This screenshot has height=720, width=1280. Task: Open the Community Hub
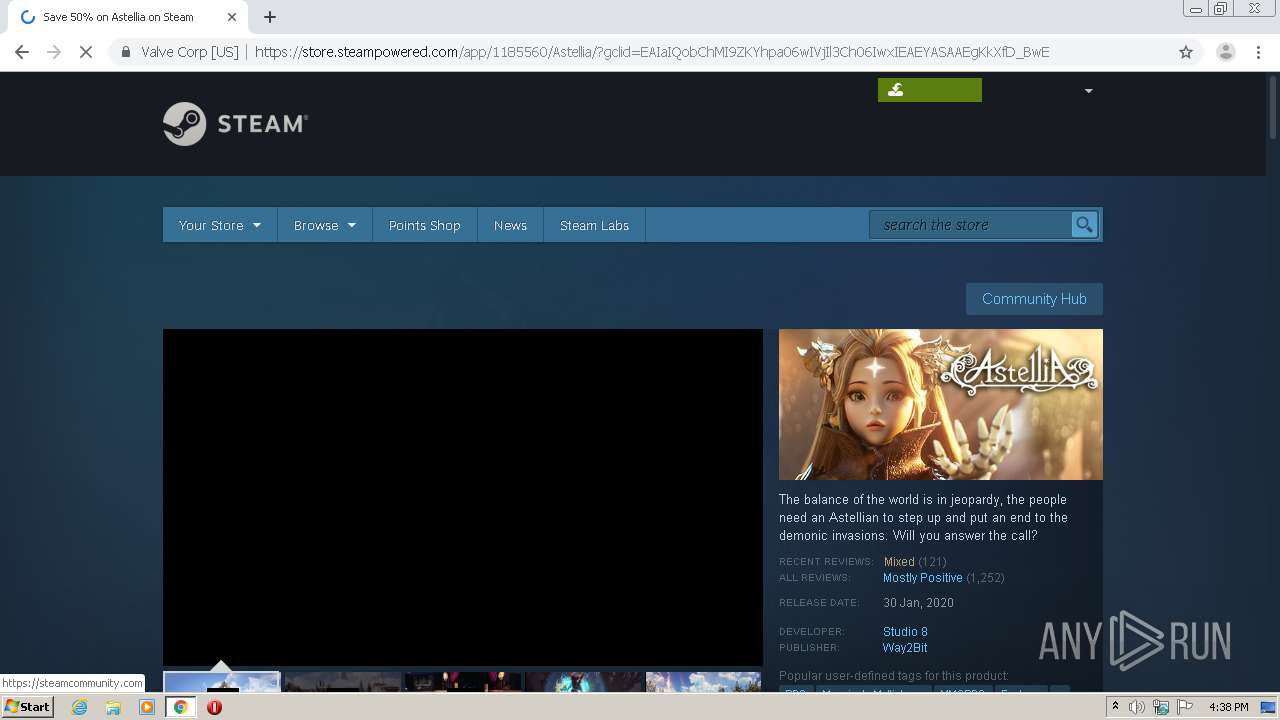1034,299
